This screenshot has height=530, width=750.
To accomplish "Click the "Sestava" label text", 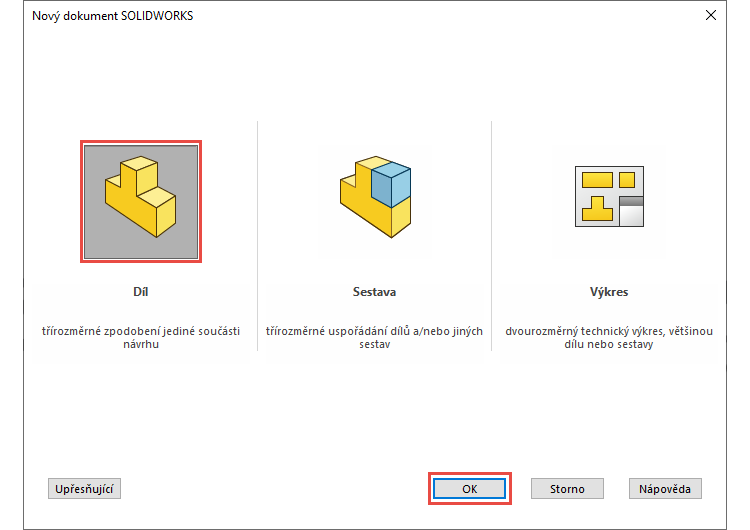I will [375, 292].
